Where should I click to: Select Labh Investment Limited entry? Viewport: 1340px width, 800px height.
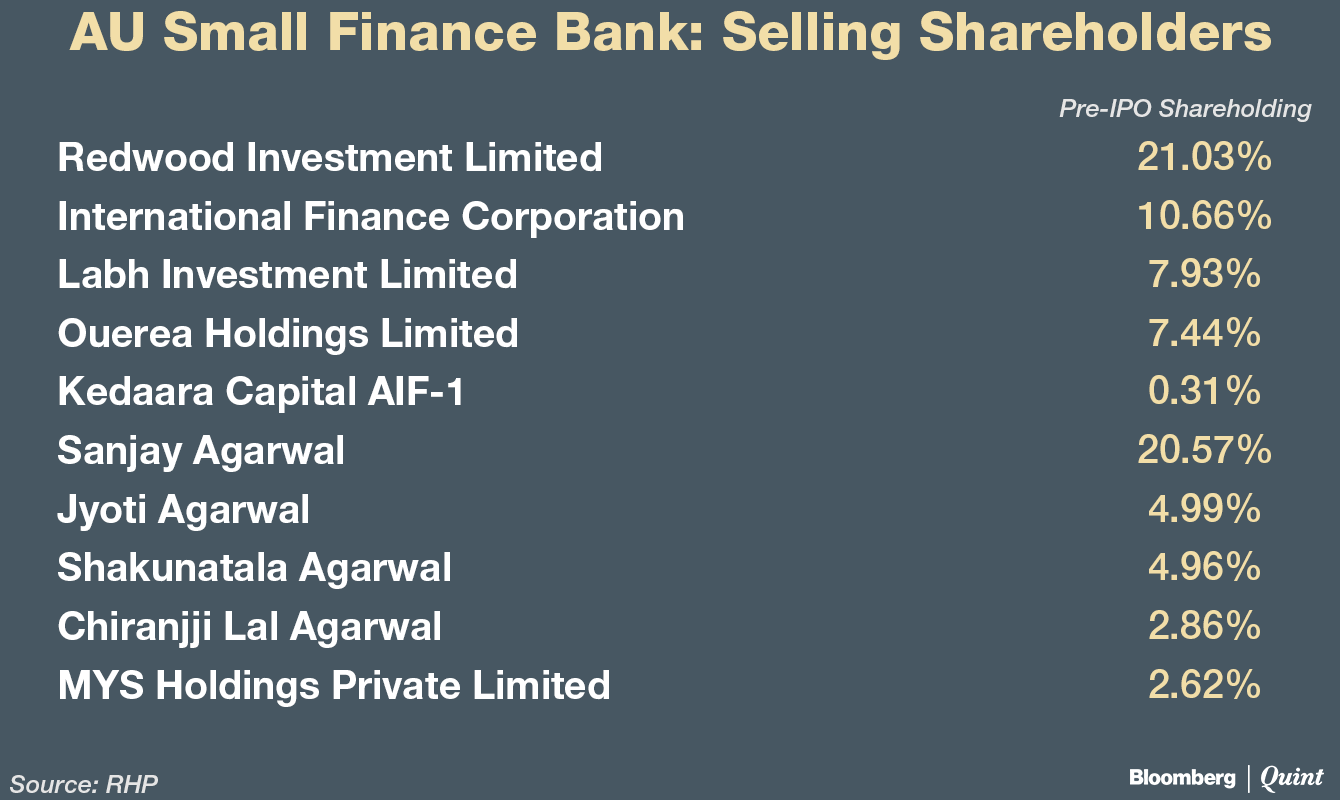[287, 274]
